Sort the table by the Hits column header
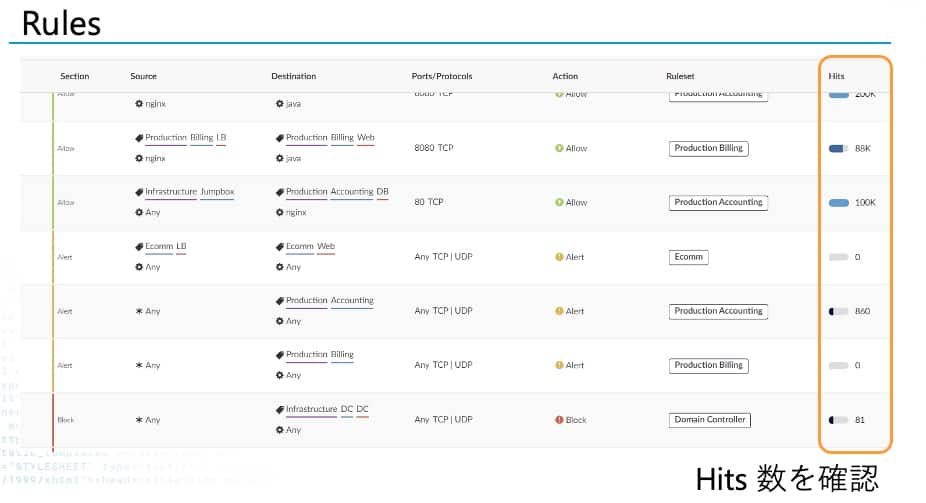This screenshot has height=503, width=926. pyautogui.click(x=836, y=76)
